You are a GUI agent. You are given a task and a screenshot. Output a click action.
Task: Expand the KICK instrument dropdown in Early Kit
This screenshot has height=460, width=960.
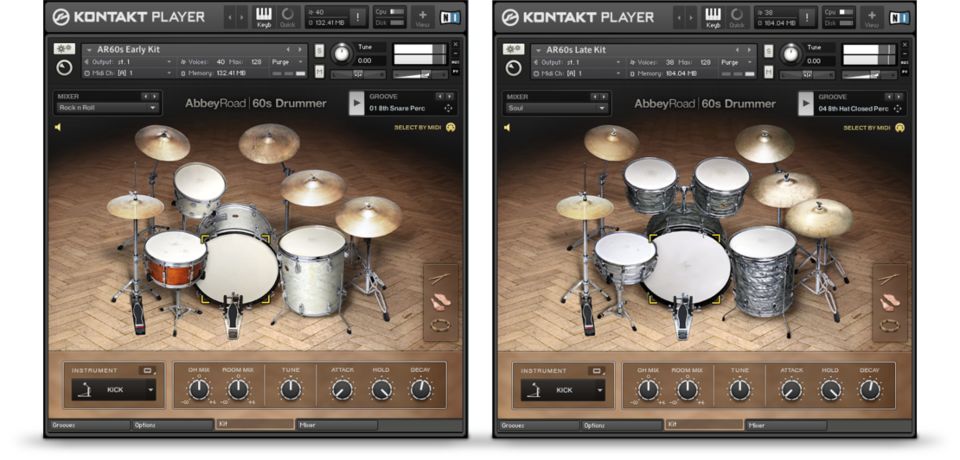[x=150, y=390]
